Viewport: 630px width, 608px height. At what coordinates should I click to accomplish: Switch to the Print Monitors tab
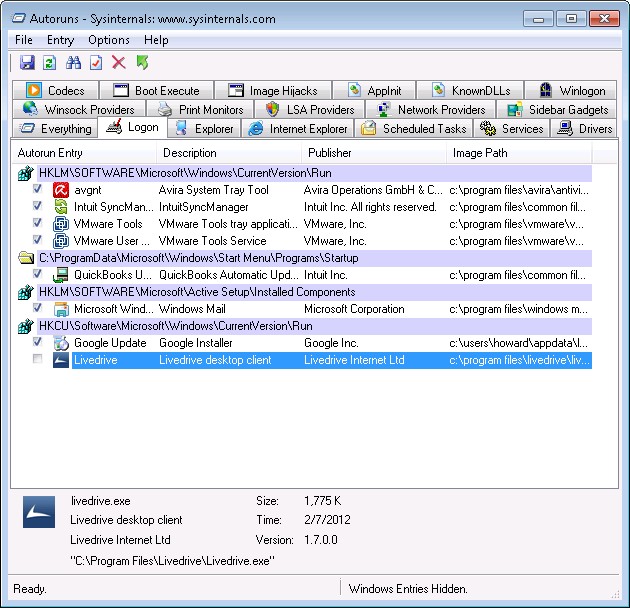pos(200,109)
